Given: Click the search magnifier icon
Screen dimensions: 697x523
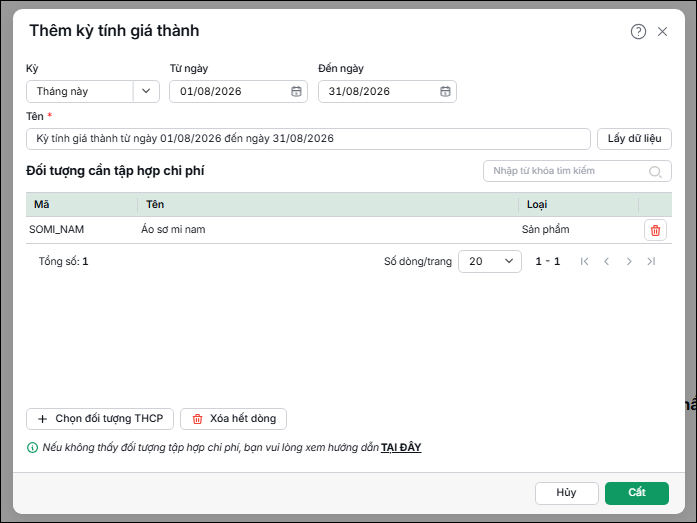Looking at the screenshot, I should [655, 172].
